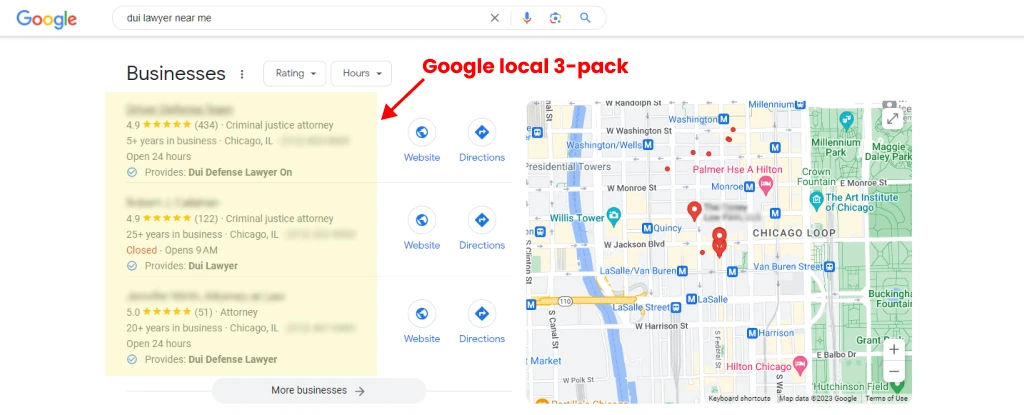Select the Washington/Wells station icon

pyautogui.click(x=647, y=144)
